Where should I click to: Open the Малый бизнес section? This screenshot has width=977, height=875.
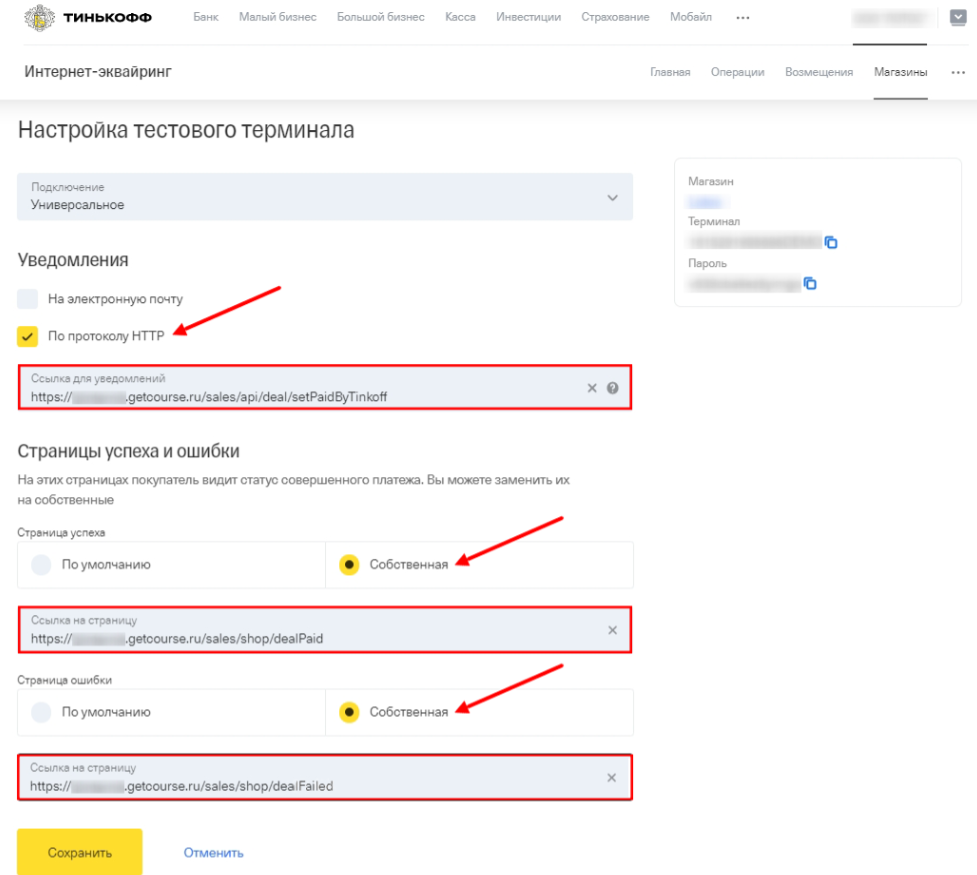pos(278,17)
